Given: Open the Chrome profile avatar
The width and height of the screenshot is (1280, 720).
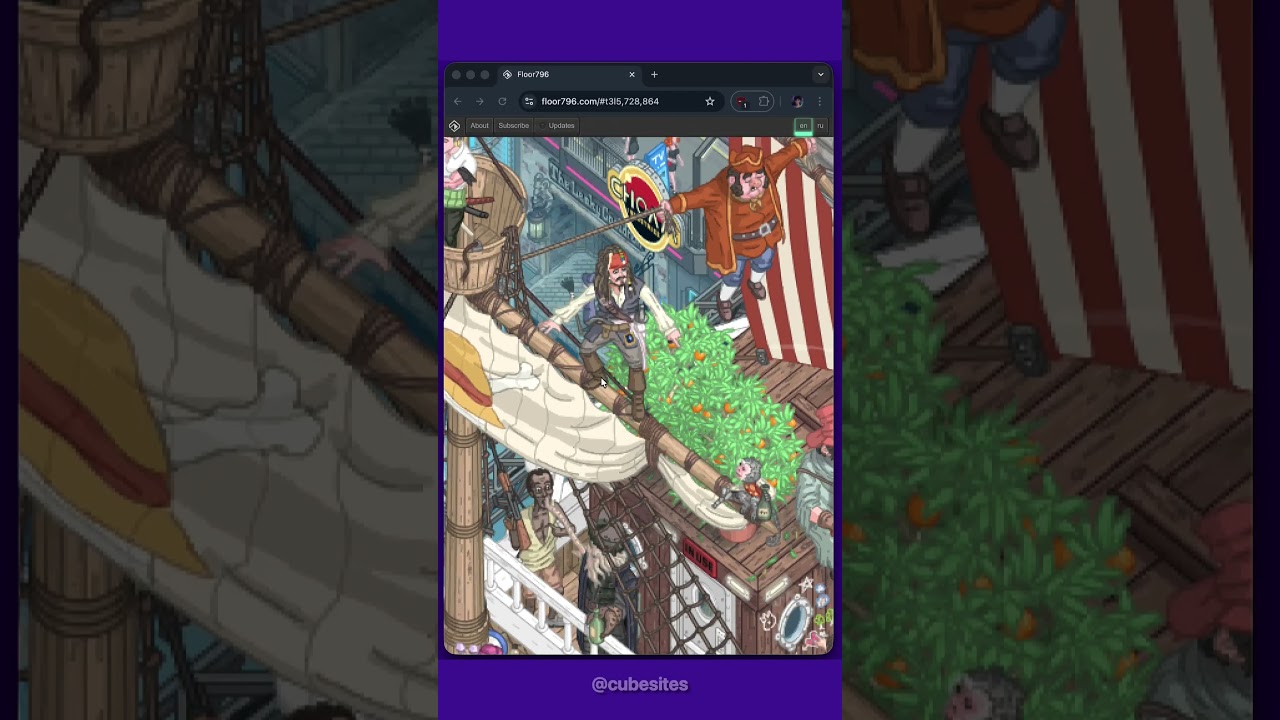Looking at the screenshot, I should pos(797,101).
